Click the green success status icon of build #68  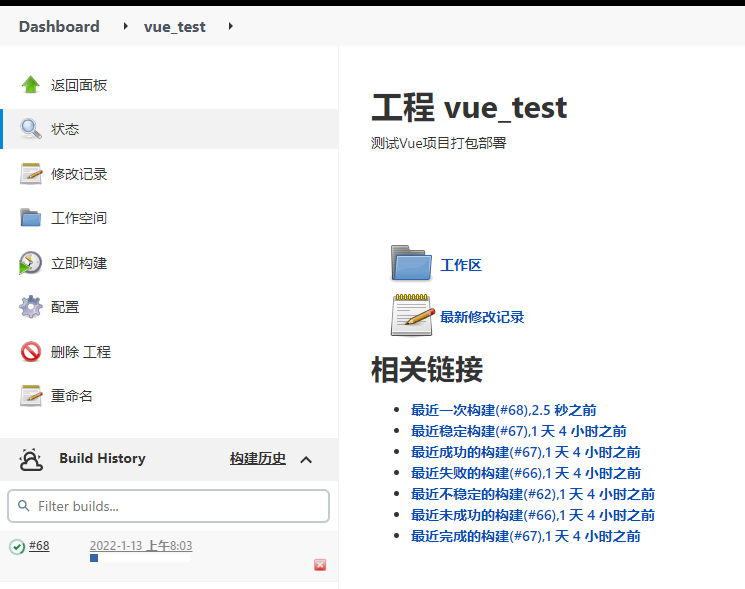point(17,547)
